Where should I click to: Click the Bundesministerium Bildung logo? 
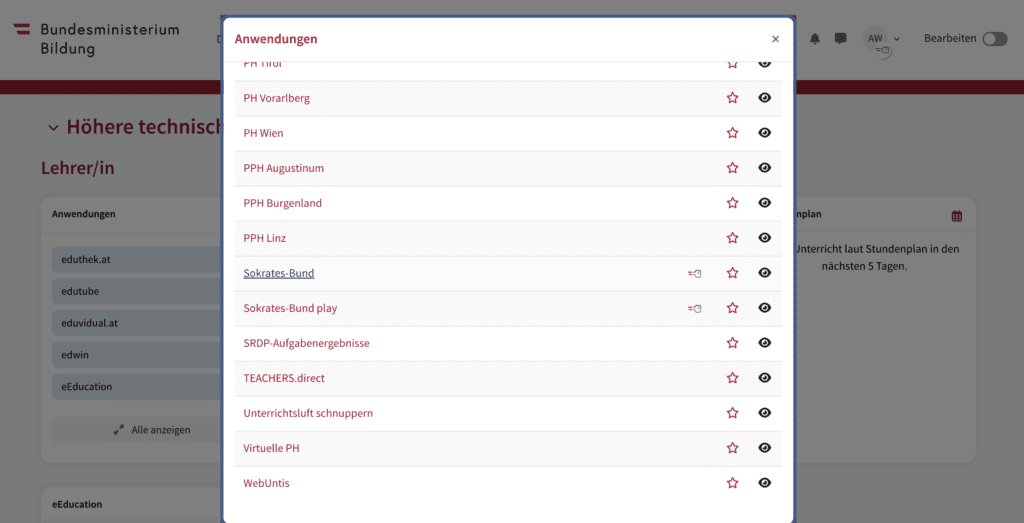pos(96,39)
